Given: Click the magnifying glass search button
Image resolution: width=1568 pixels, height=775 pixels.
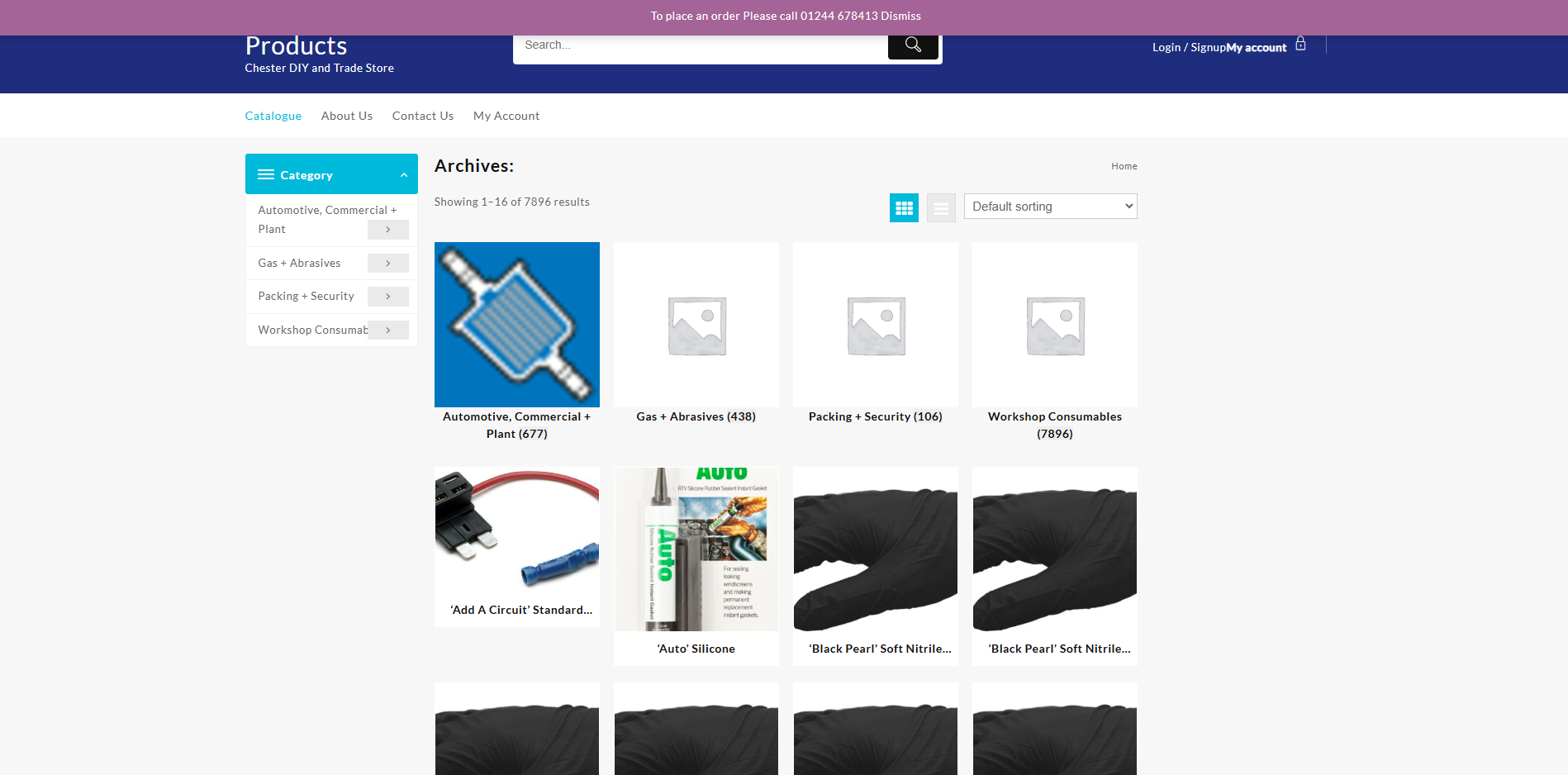Looking at the screenshot, I should click(x=912, y=45).
